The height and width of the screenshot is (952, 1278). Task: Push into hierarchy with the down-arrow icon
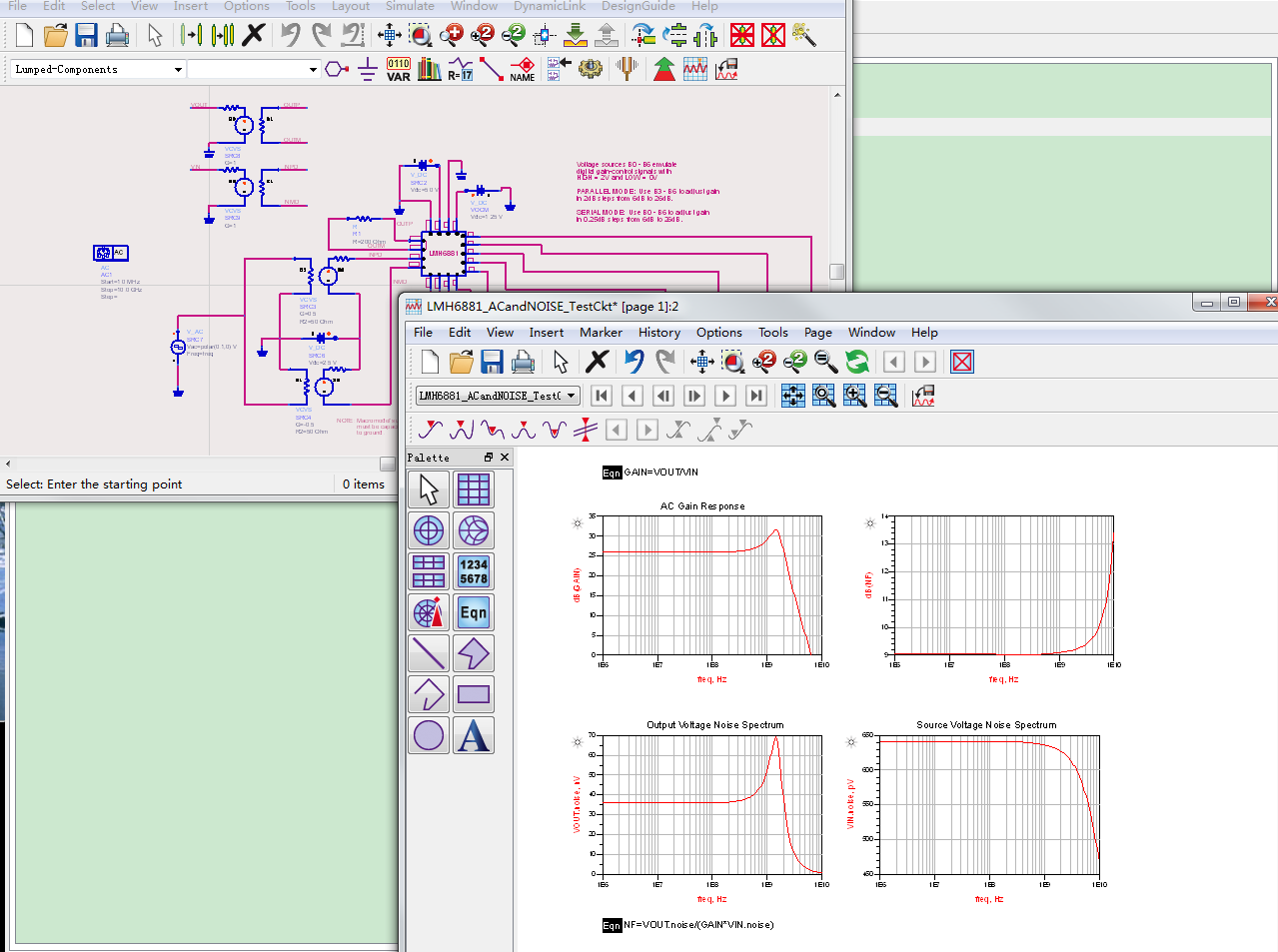(x=576, y=35)
